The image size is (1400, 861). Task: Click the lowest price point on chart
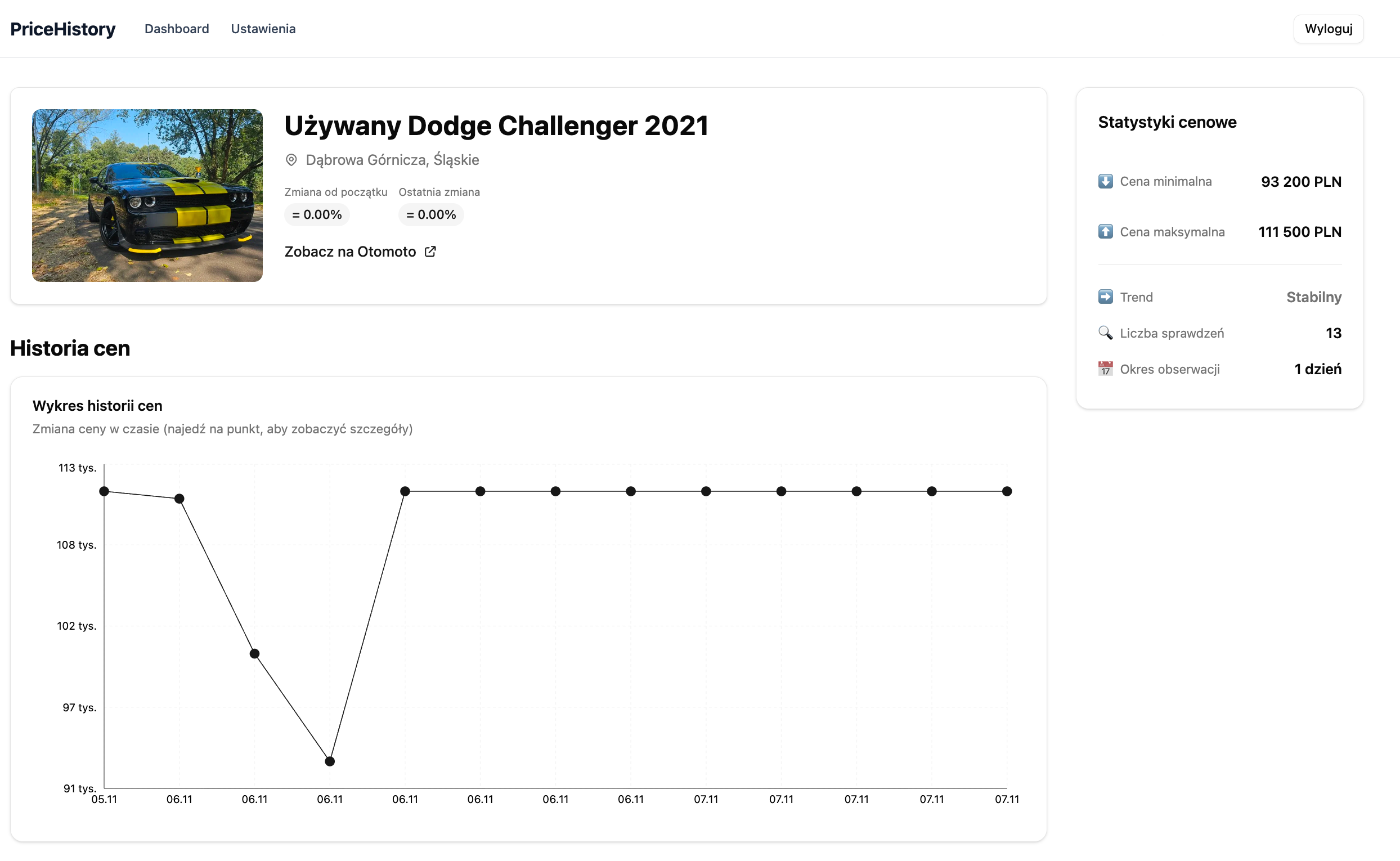(x=330, y=761)
